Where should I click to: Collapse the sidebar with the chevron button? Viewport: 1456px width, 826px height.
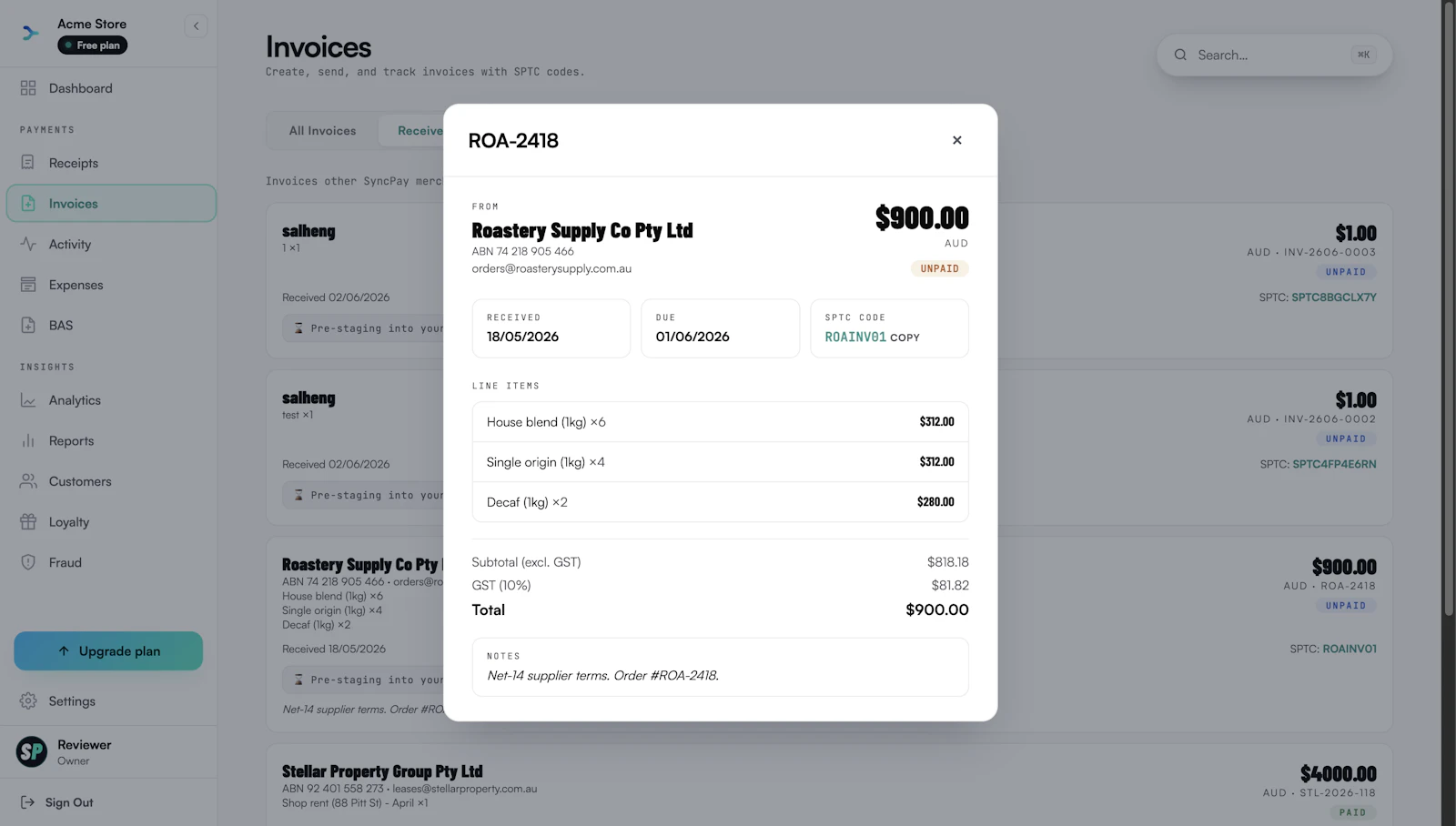coord(196,26)
